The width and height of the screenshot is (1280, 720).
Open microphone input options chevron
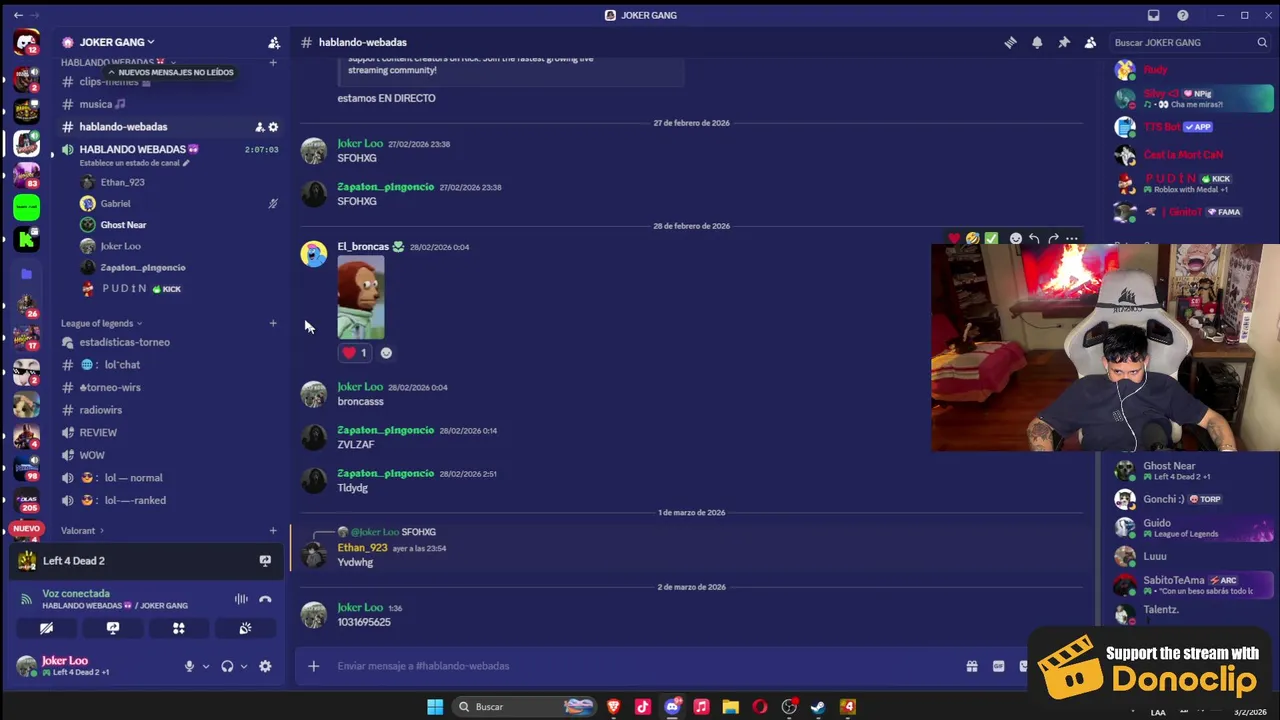[x=206, y=666]
